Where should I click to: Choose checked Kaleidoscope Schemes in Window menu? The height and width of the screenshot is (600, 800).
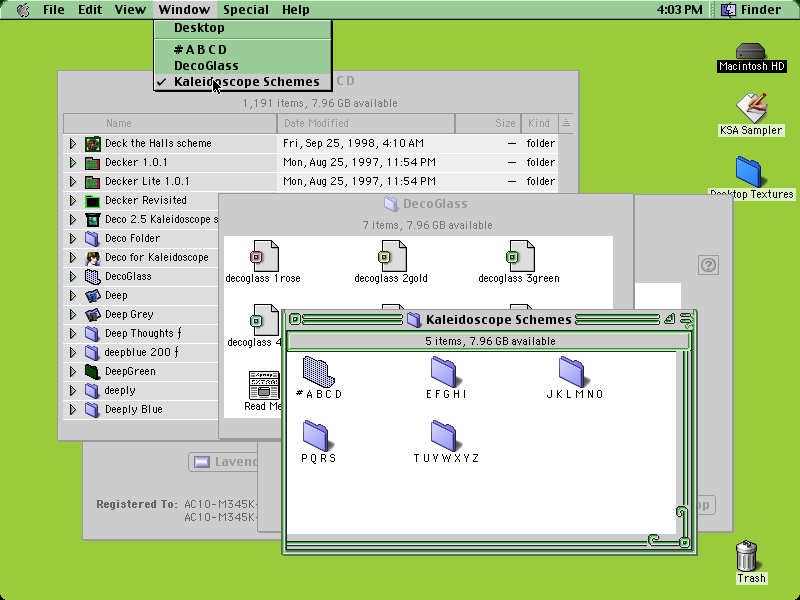(243, 82)
